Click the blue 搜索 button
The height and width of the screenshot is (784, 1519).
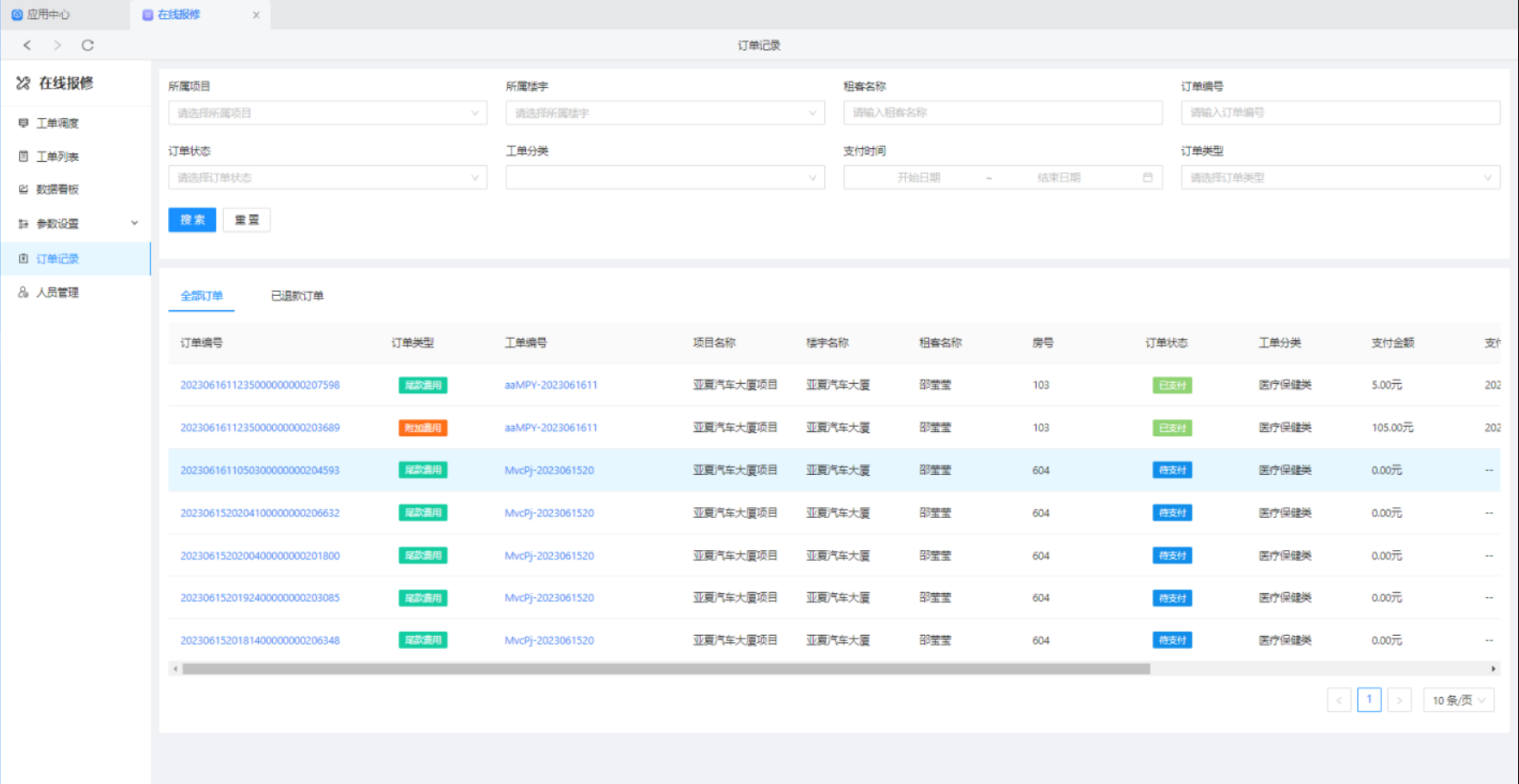click(192, 220)
